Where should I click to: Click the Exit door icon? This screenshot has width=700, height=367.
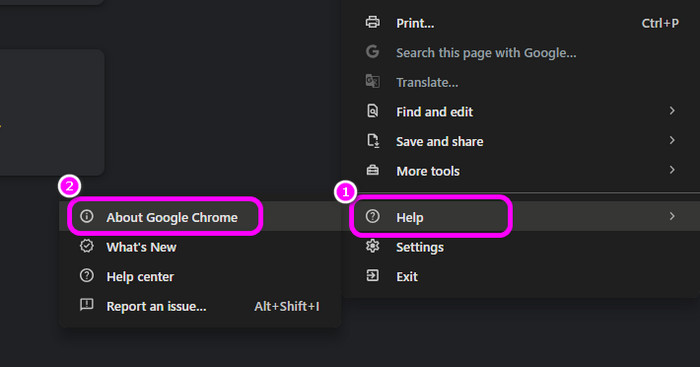(x=372, y=275)
